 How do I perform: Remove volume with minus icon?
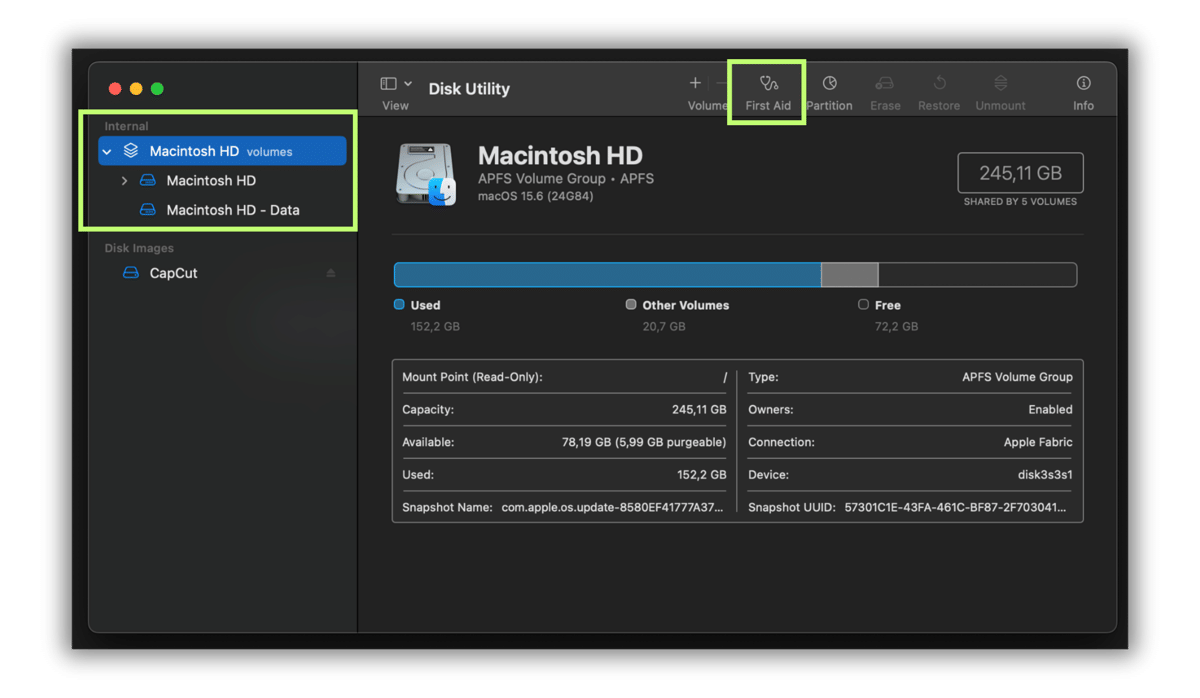point(721,83)
